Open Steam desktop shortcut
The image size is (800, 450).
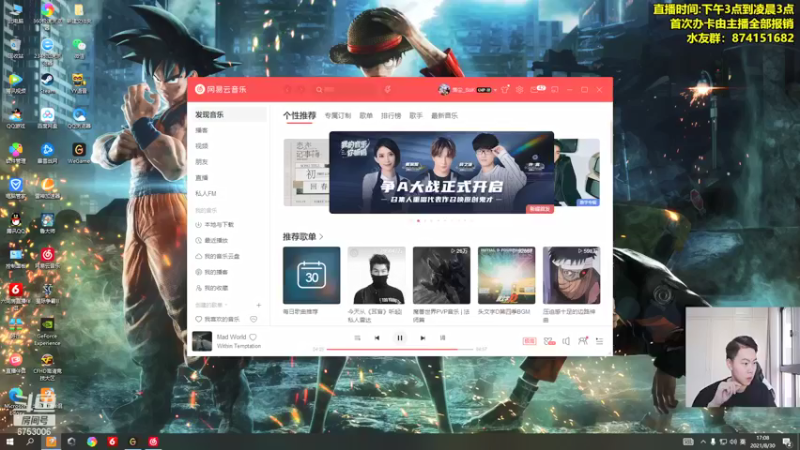pos(47,82)
